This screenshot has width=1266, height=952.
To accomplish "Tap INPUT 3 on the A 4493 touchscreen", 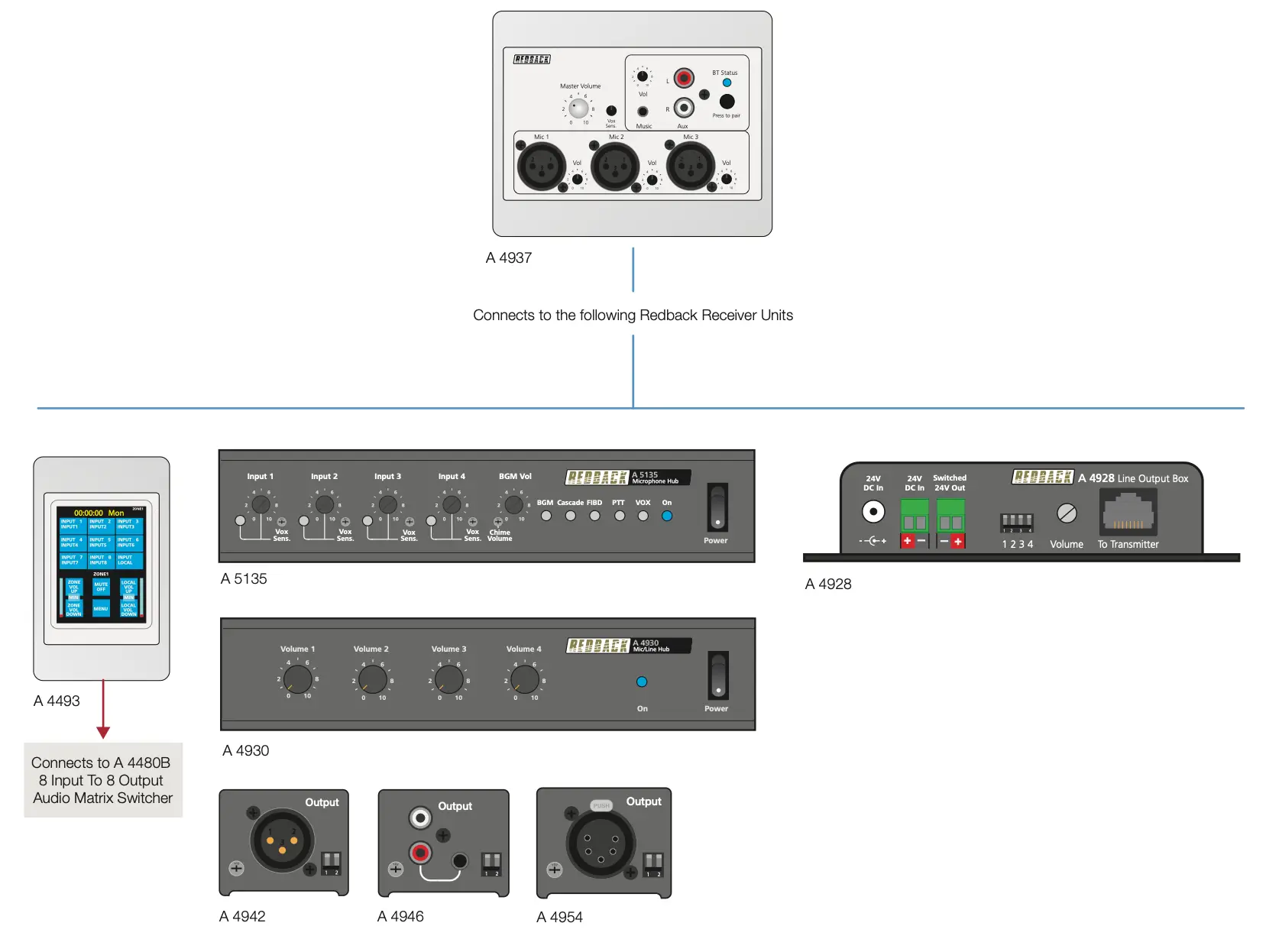I will point(129,525).
